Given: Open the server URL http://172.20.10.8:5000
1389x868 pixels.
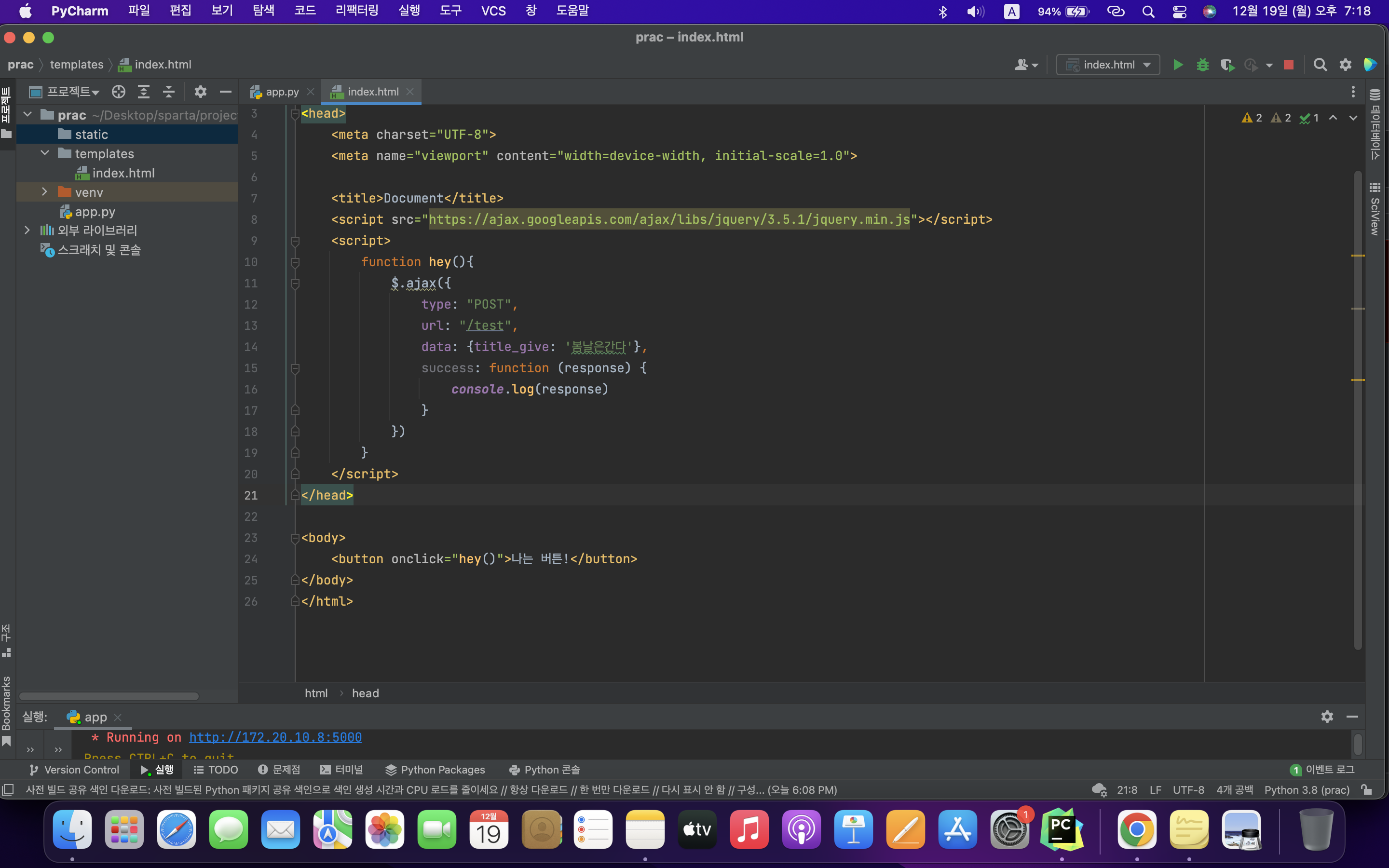Looking at the screenshot, I should coord(275,737).
